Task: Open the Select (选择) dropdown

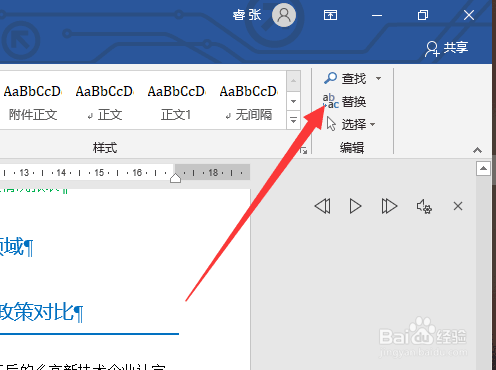Action: pos(351,124)
